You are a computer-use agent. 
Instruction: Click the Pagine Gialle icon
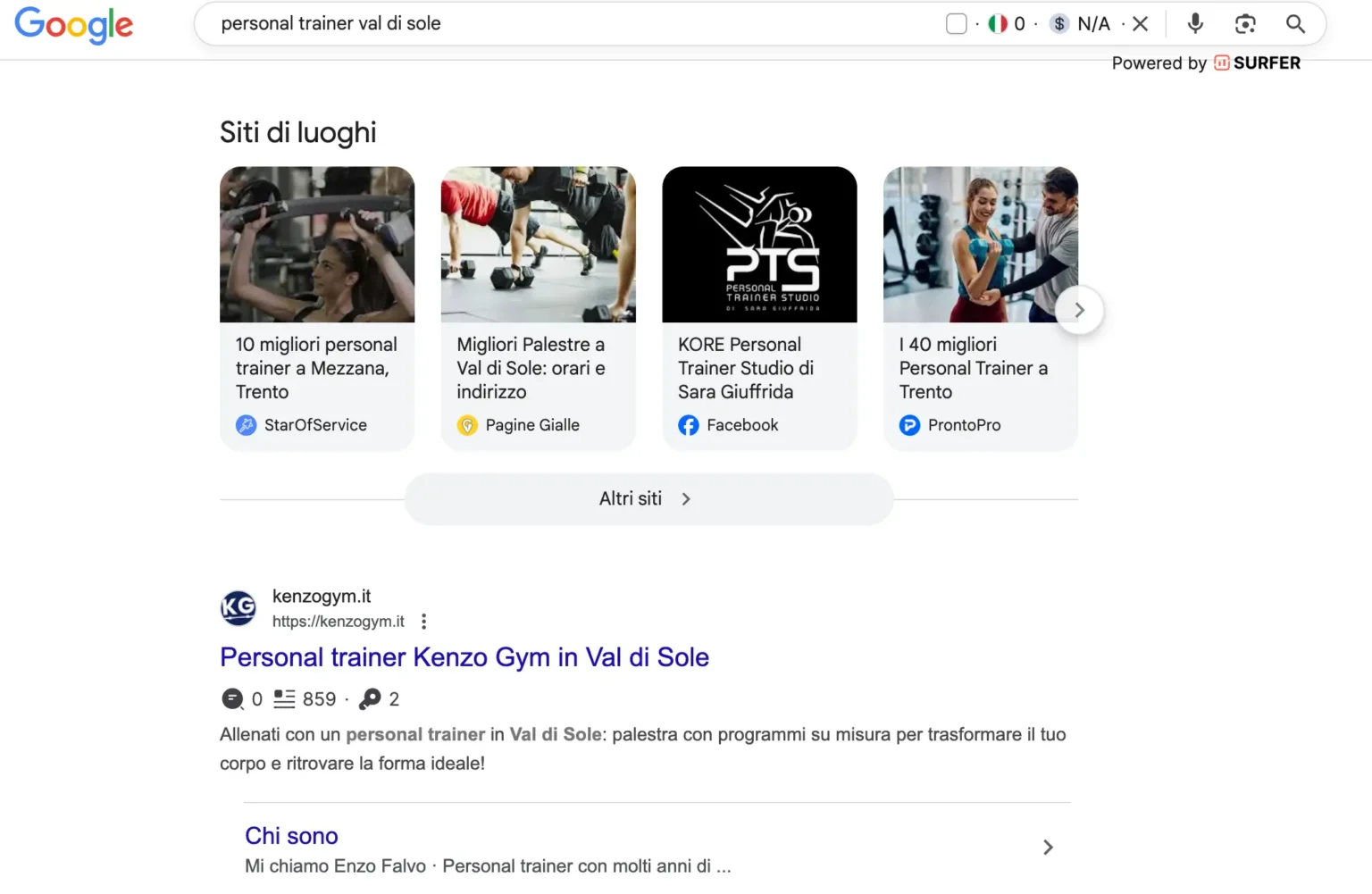(467, 425)
